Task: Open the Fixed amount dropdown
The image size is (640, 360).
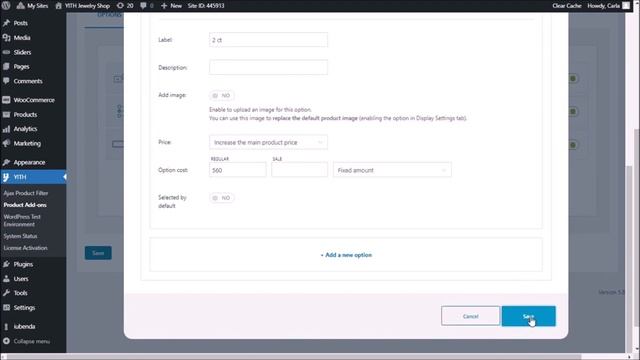Action: [392, 170]
